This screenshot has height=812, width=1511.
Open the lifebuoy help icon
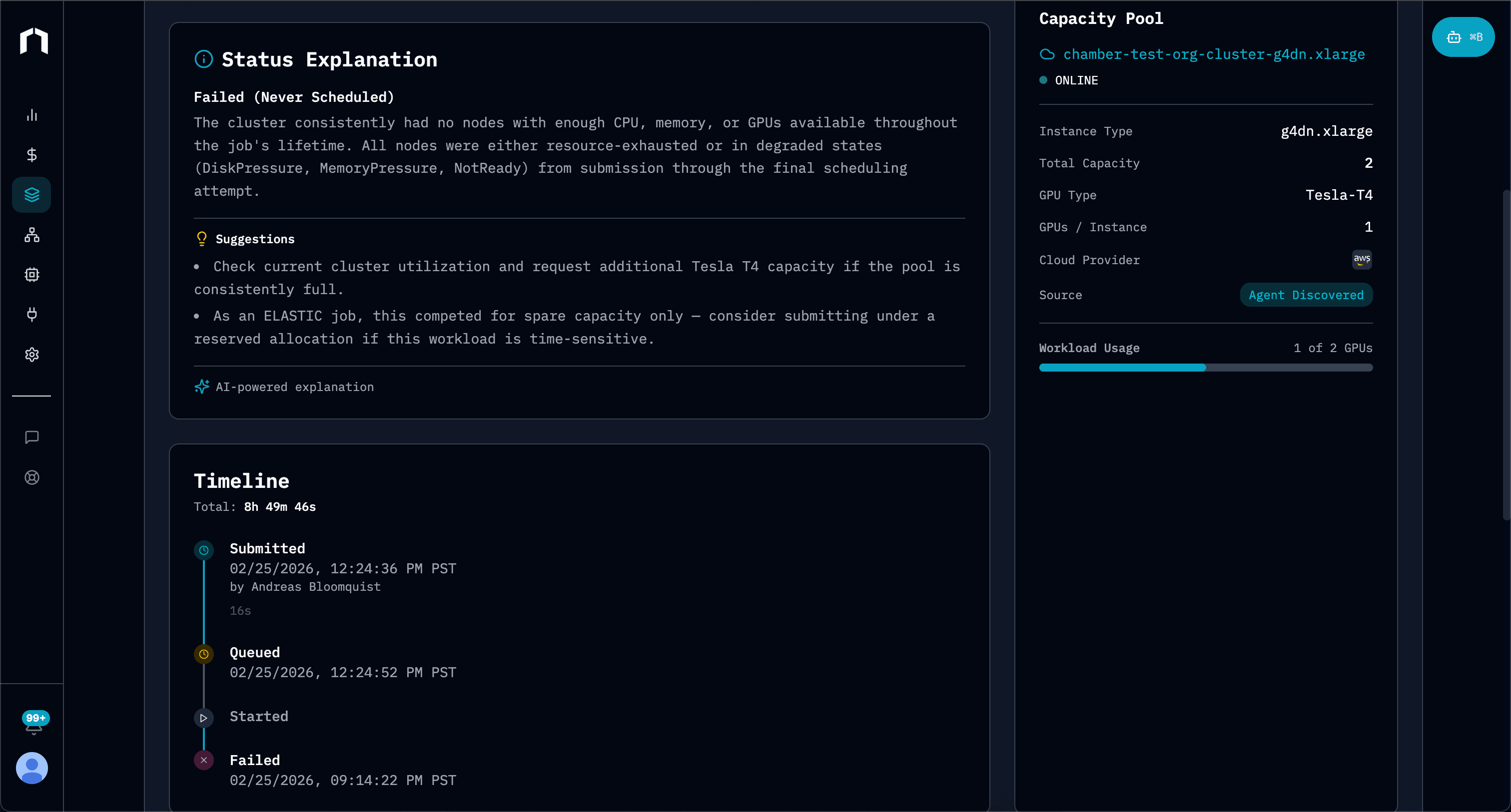(31, 477)
